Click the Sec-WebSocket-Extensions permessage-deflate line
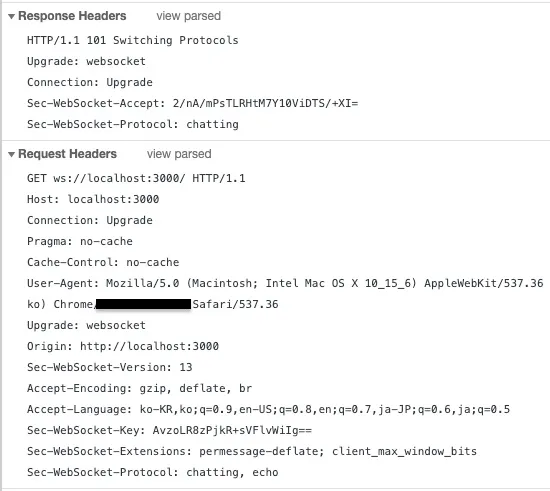This screenshot has width=550, height=491. (x=252, y=451)
